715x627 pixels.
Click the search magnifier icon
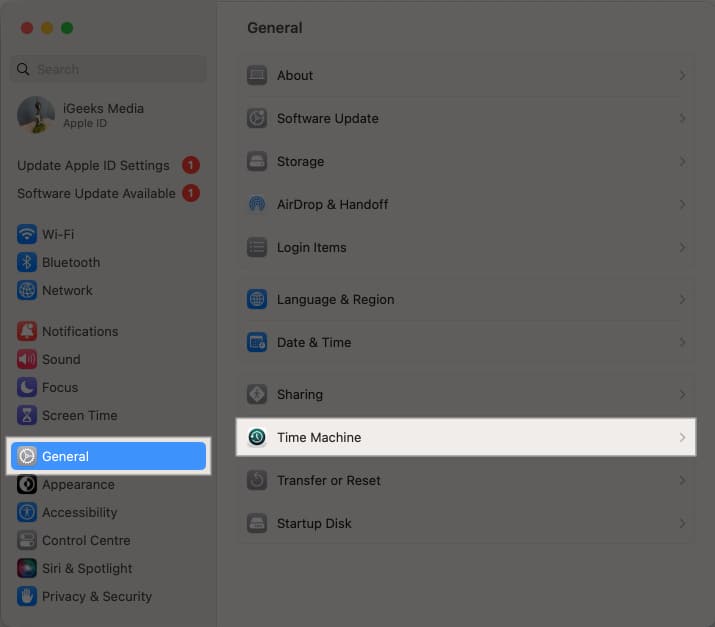pos(23,69)
